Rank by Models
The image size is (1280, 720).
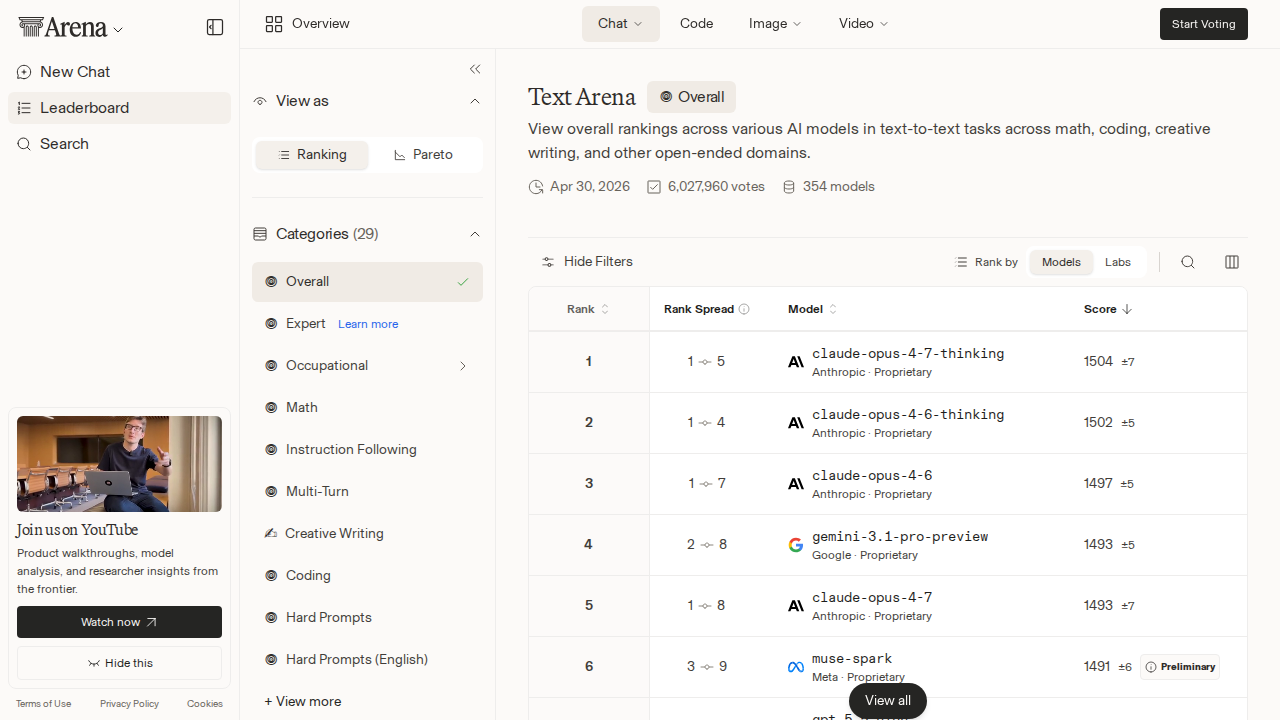pyautogui.click(x=1061, y=262)
